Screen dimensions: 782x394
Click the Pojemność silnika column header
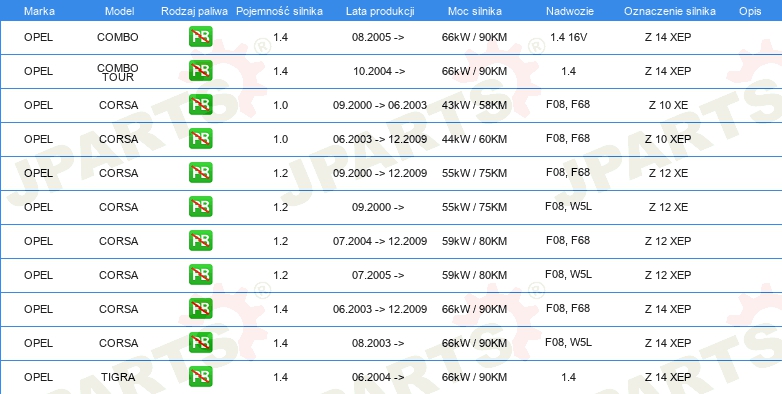279,11
